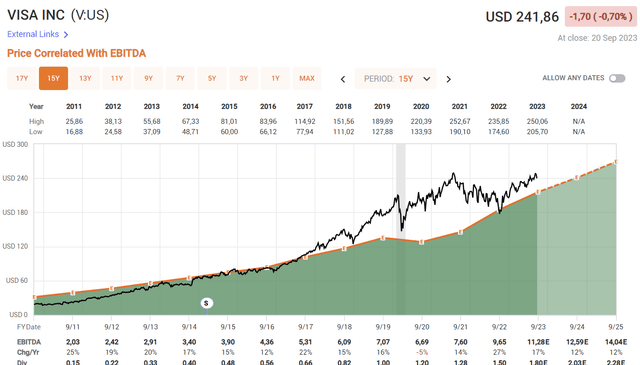Image resolution: width=640 pixels, height=365 pixels.
Task: Click the 2016 High value 83,96
Action: (268, 122)
